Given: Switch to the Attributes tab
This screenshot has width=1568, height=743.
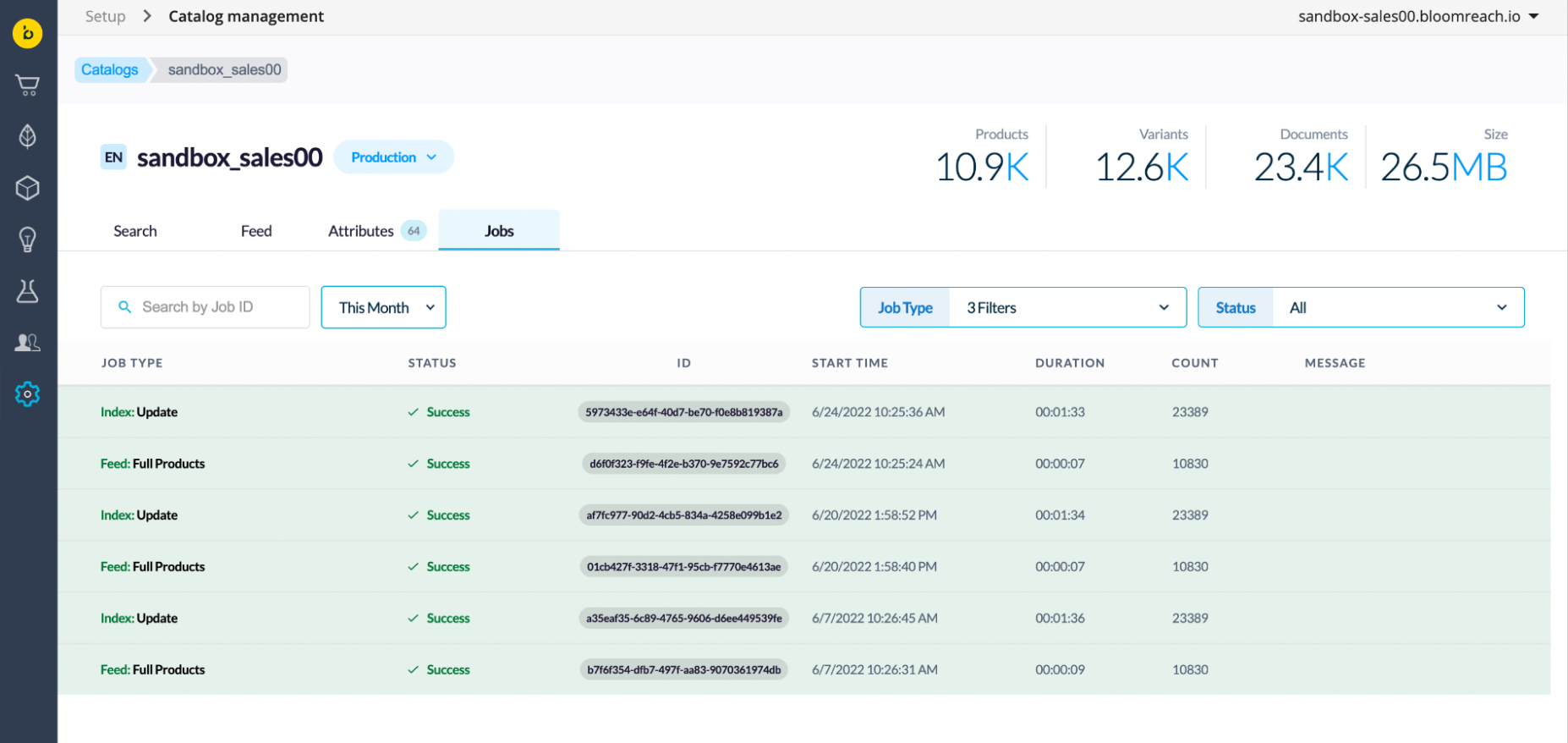Looking at the screenshot, I should pos(376,231).
